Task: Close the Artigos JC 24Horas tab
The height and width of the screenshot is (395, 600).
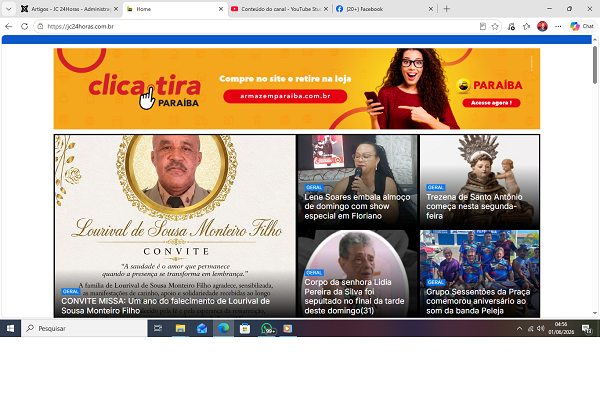Action: click(116, 9)
